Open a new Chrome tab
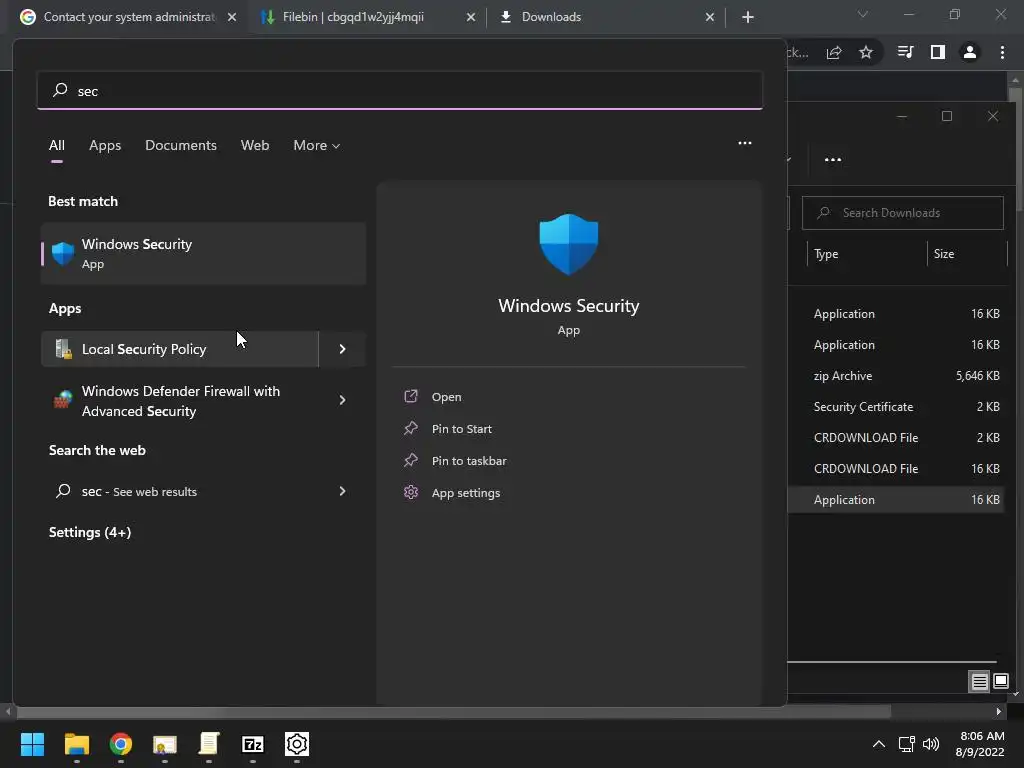1024x768 pixels. coord(748,17)
